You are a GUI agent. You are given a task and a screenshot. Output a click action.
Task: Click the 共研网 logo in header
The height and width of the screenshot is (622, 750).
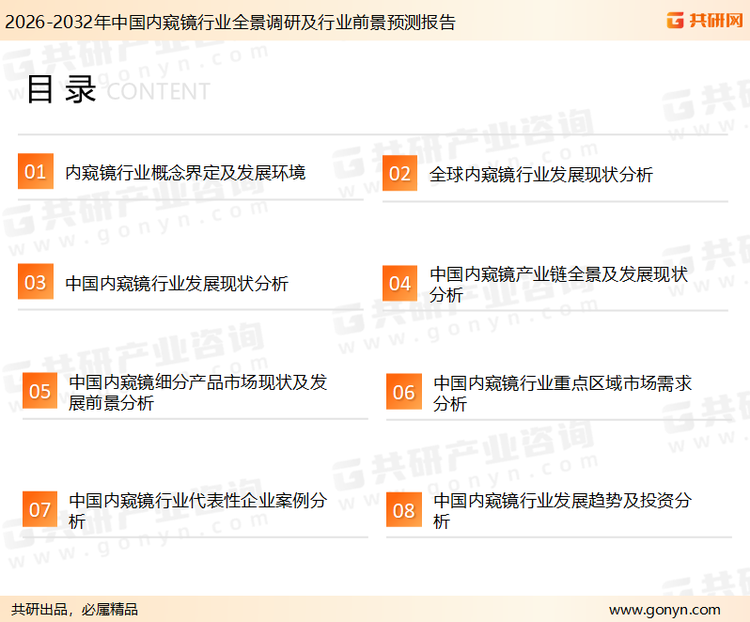(x=705, y=20)
